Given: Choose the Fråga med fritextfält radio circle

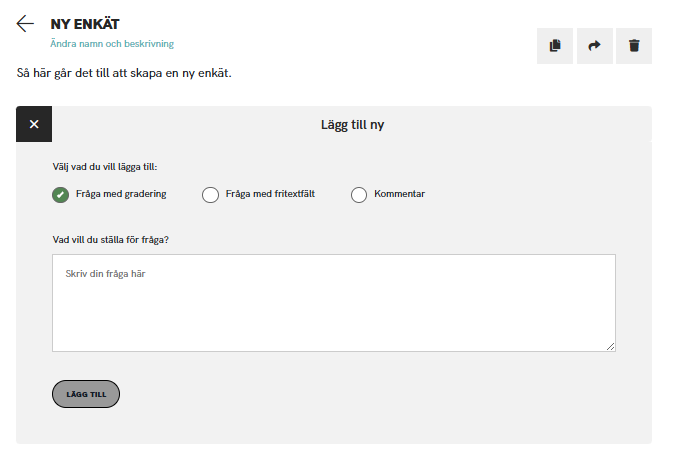Looking at the screenshot, I should (x=210, y=195).
